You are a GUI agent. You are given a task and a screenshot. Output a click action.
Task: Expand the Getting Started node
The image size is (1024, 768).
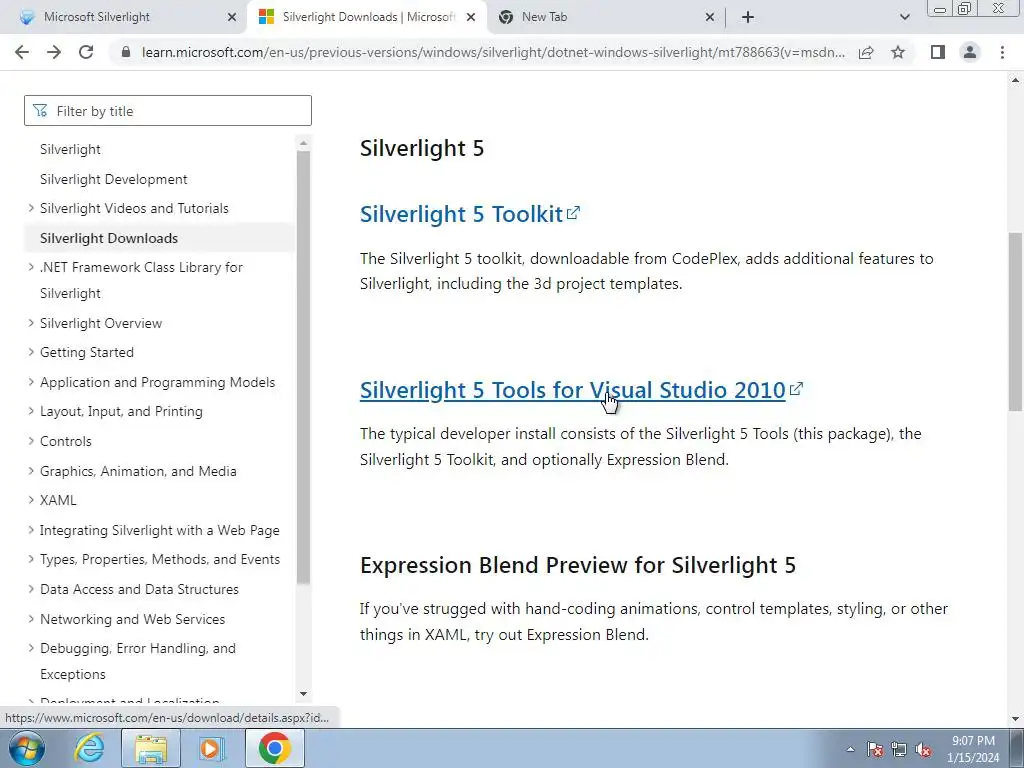pos(31,352)
